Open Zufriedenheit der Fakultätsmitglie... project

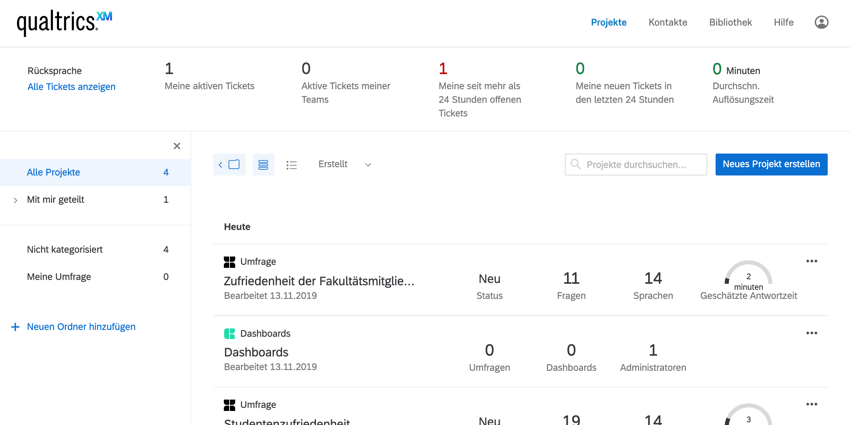coord(319,281)
